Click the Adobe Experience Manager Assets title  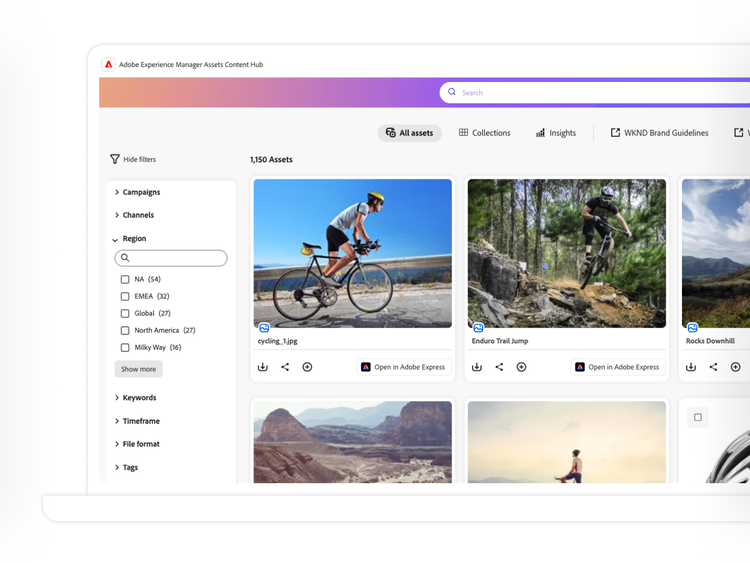[191, 65]
